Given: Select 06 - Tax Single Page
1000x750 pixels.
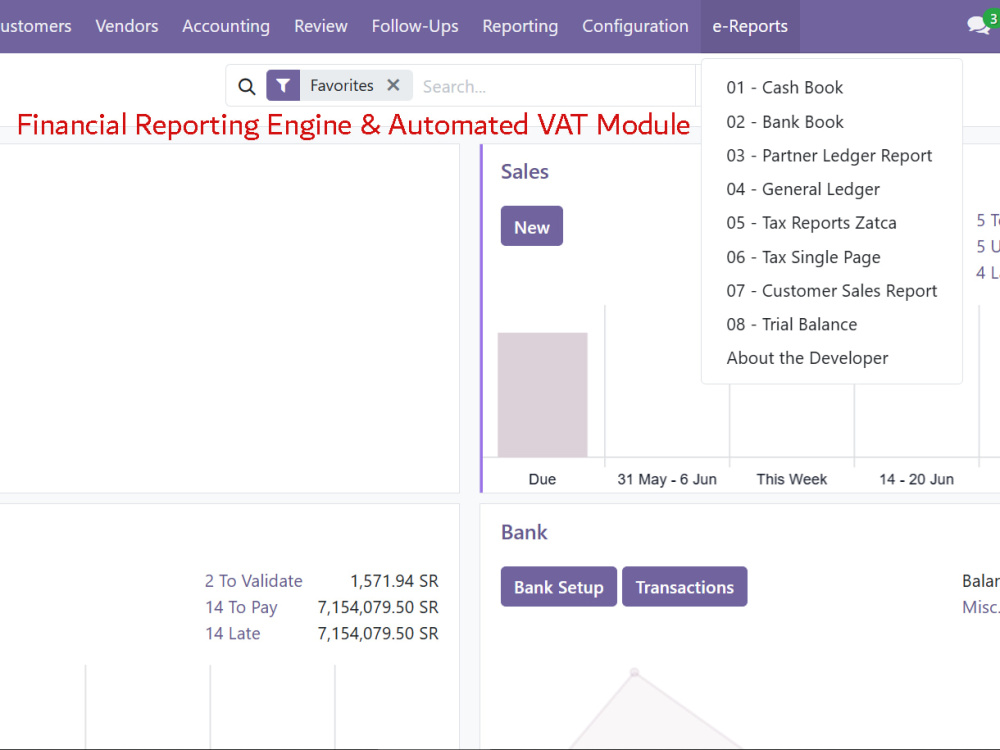Looking at the screenshot, I should (x=832, y=257).
